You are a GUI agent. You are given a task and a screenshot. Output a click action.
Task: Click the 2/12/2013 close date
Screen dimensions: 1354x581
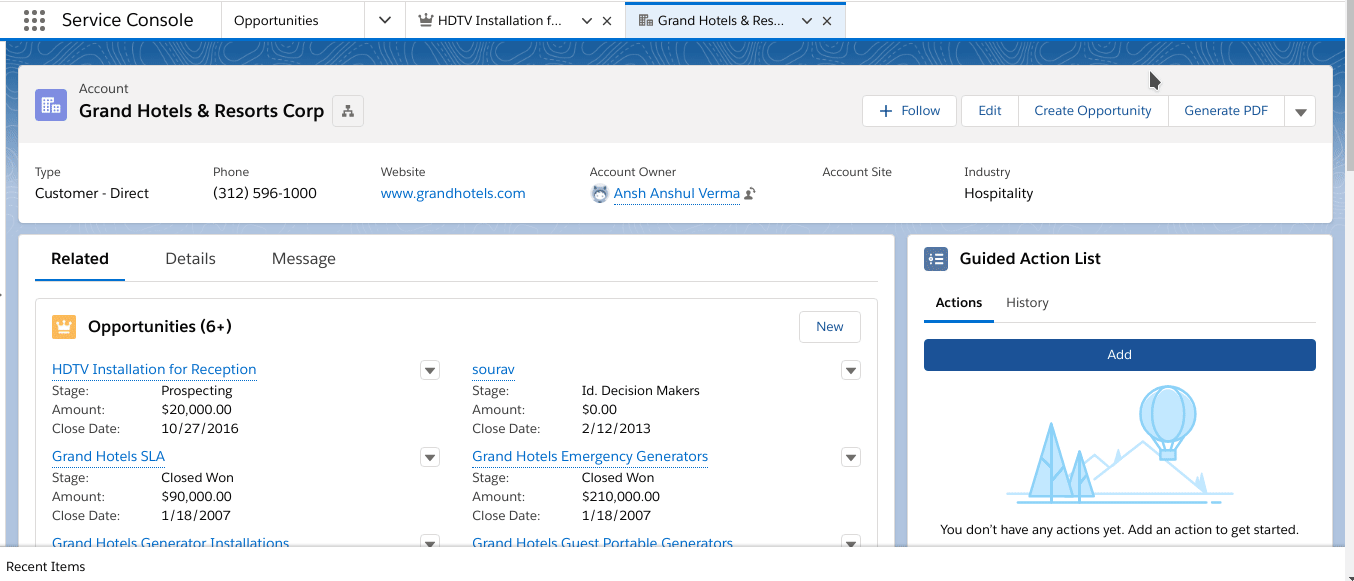pyautogui.click(x=616, y=429)
